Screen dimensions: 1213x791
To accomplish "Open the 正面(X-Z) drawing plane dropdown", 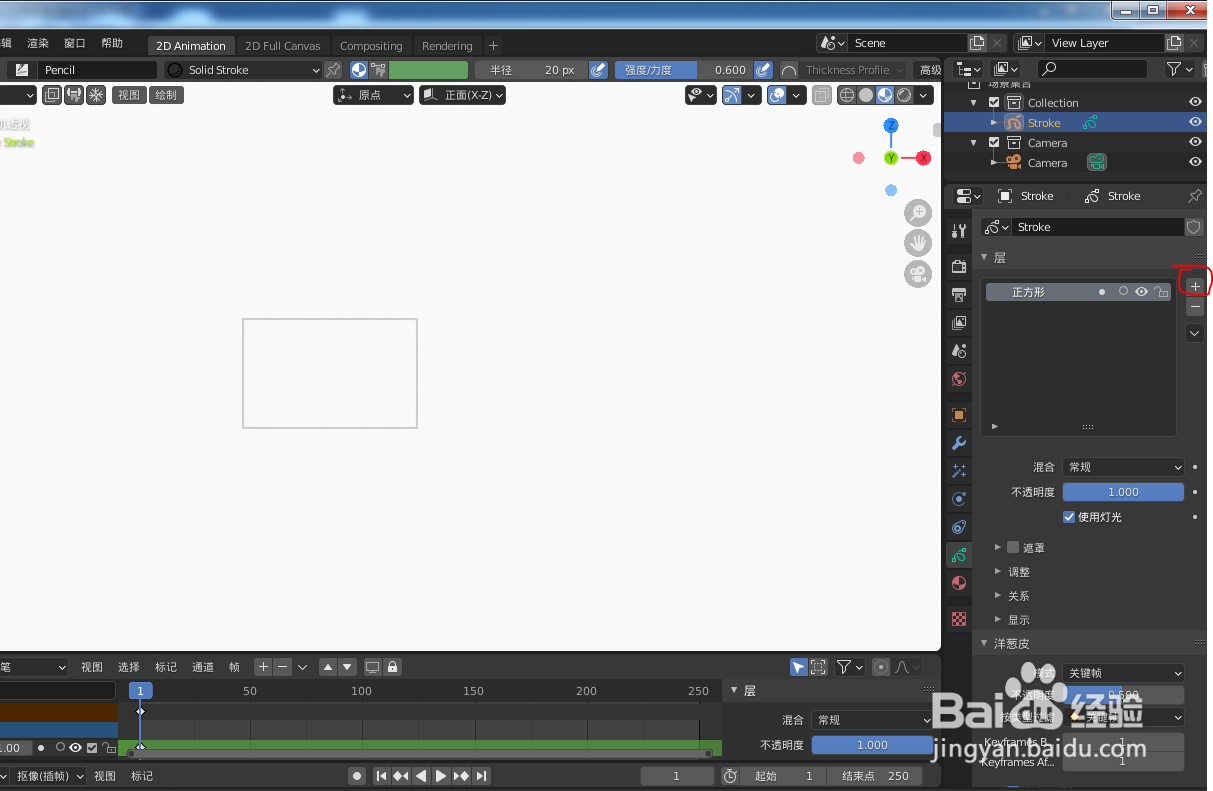I will [462, 95].
